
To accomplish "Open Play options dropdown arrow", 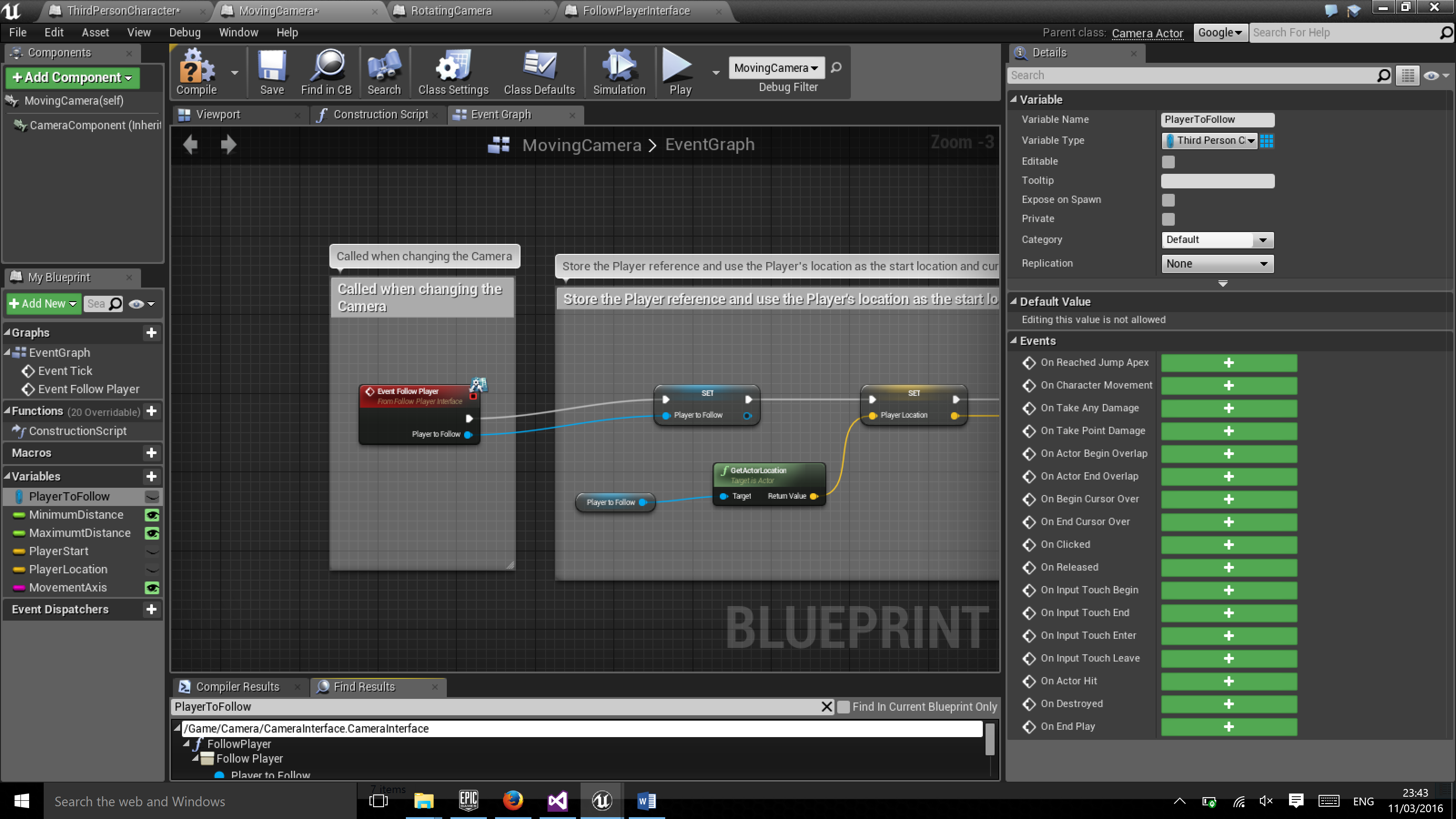I will [716, 72].
